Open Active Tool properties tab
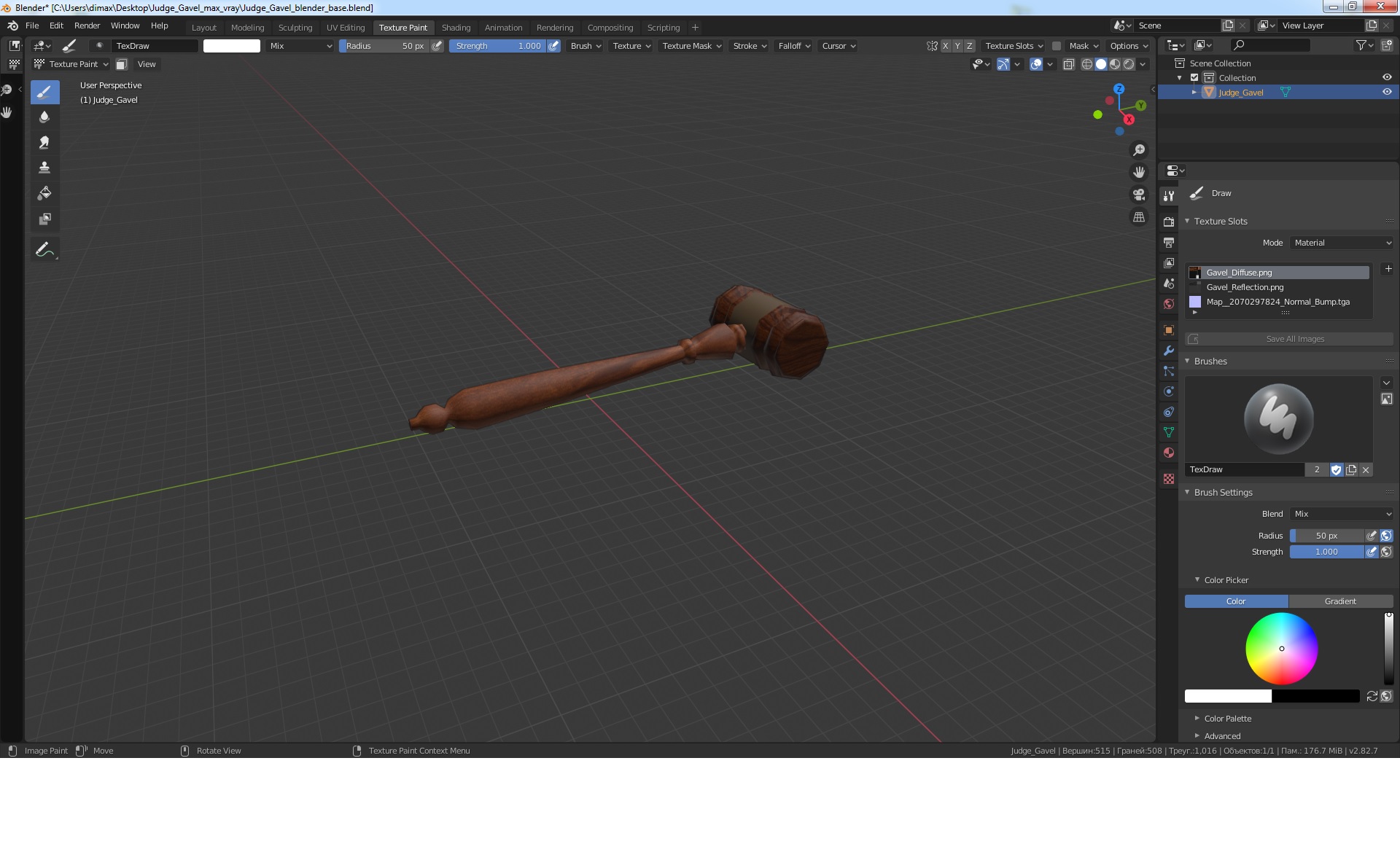 pyautogui.click(x=1169, y=196)
